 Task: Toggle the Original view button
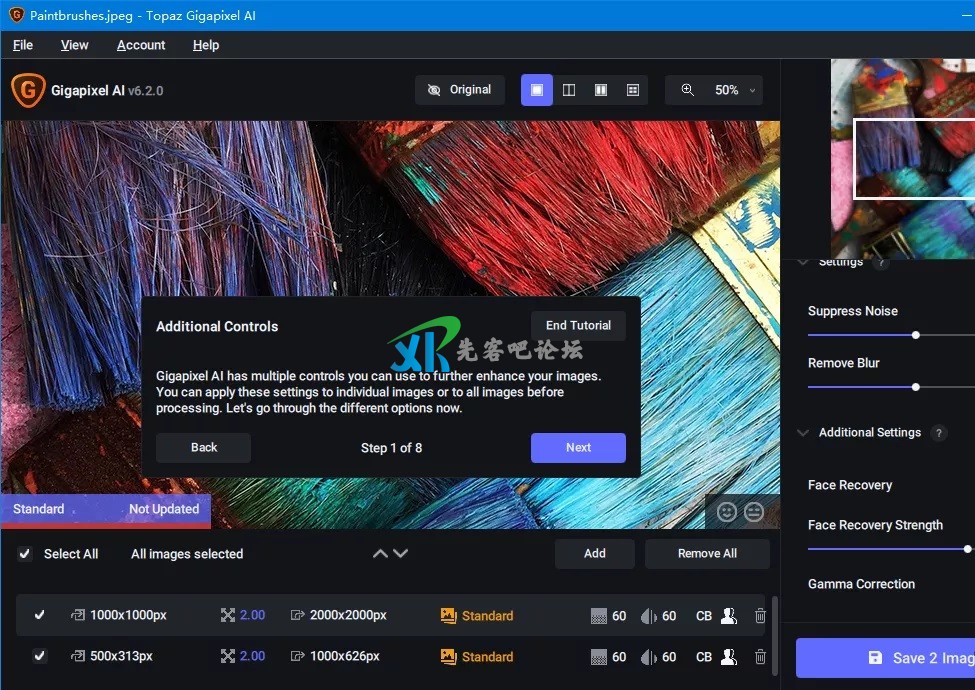click(460, 90)
